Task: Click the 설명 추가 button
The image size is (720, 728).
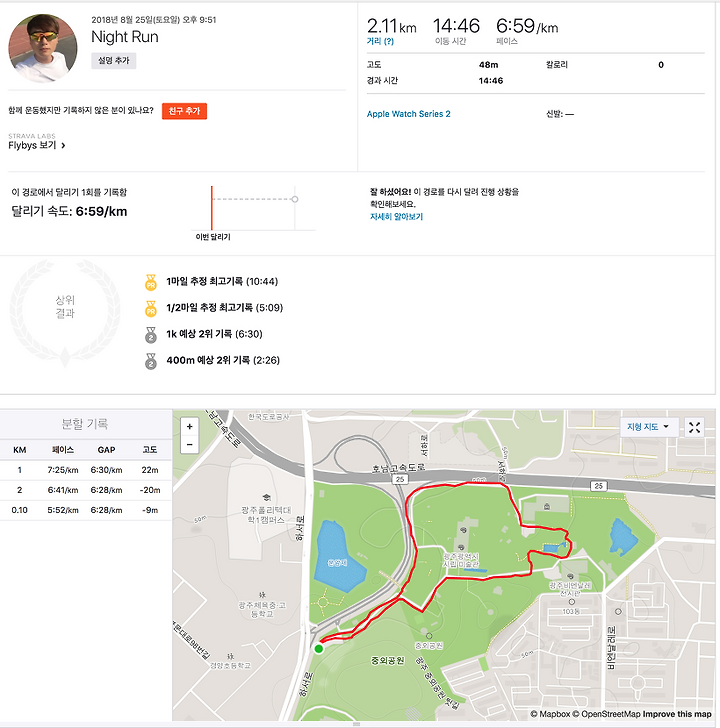Action: click(114, 61)
